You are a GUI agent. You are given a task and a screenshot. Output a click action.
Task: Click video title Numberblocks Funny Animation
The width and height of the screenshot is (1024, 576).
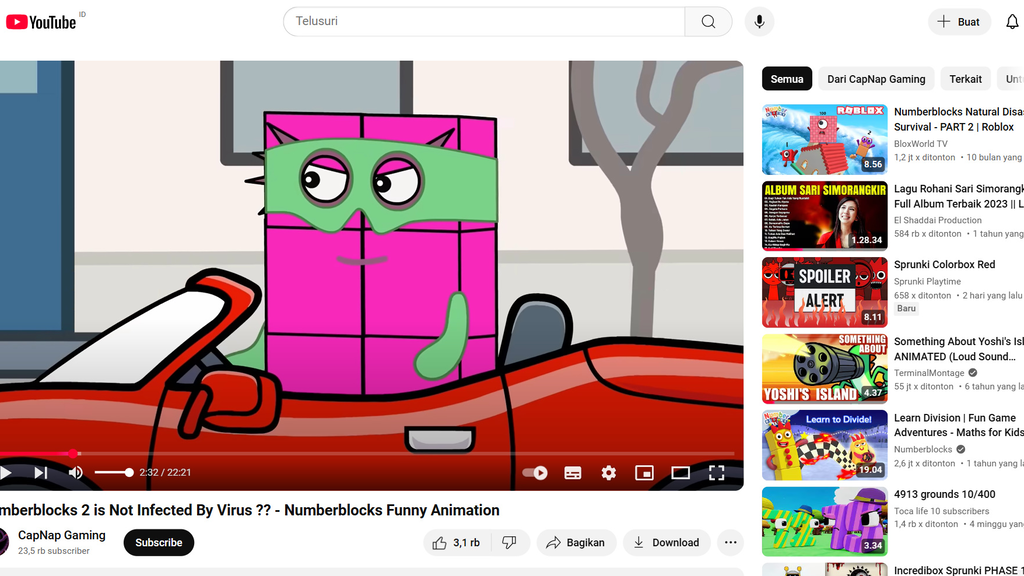point(249,510)
